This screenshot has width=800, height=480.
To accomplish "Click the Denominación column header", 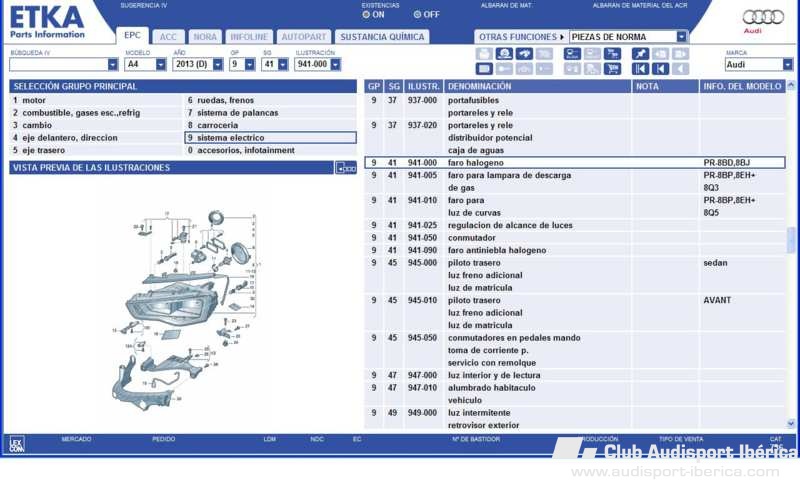I will 538,86.
